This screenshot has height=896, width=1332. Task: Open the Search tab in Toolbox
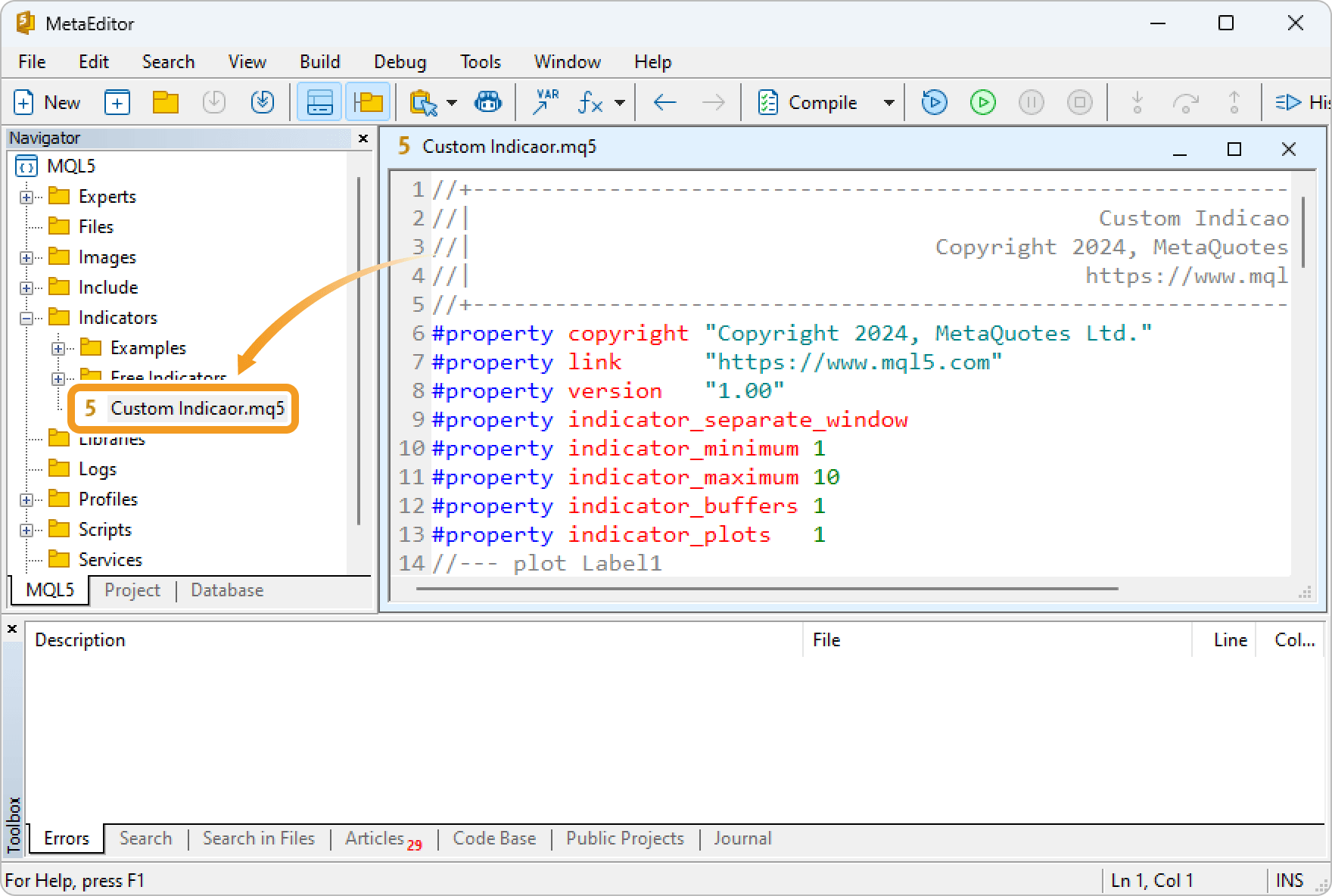click(145, 838)
